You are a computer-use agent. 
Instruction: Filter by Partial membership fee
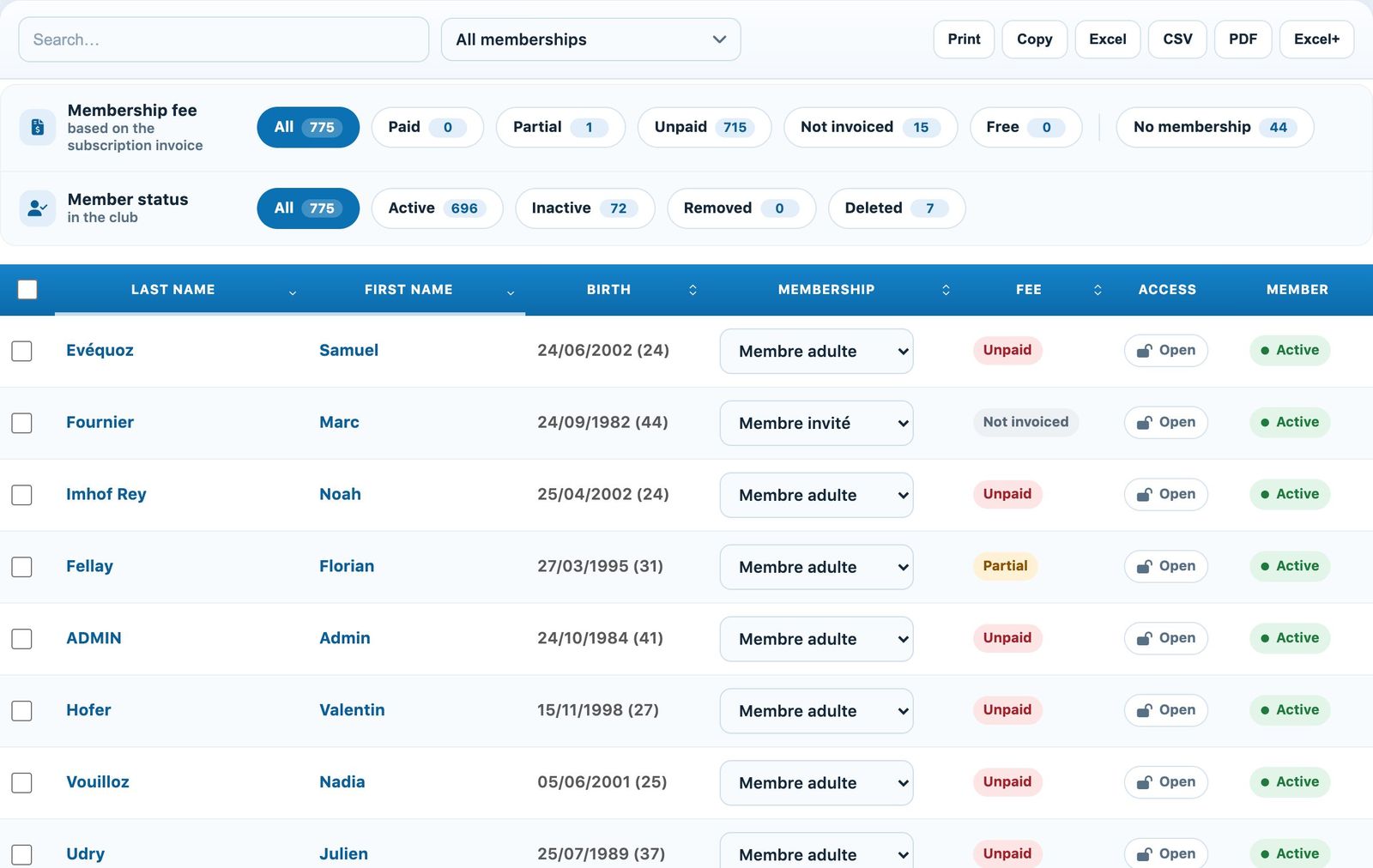point(560,127)
